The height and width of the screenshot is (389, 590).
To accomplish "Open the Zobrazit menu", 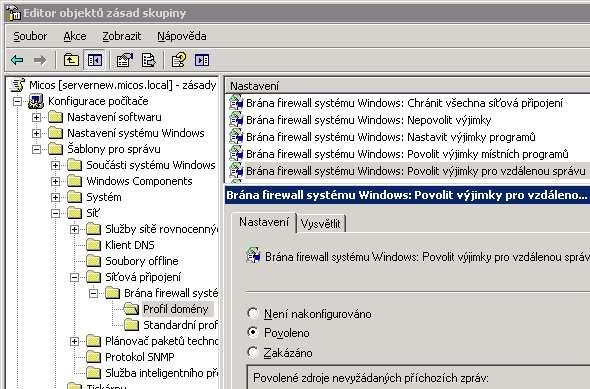I will (122, 36).
